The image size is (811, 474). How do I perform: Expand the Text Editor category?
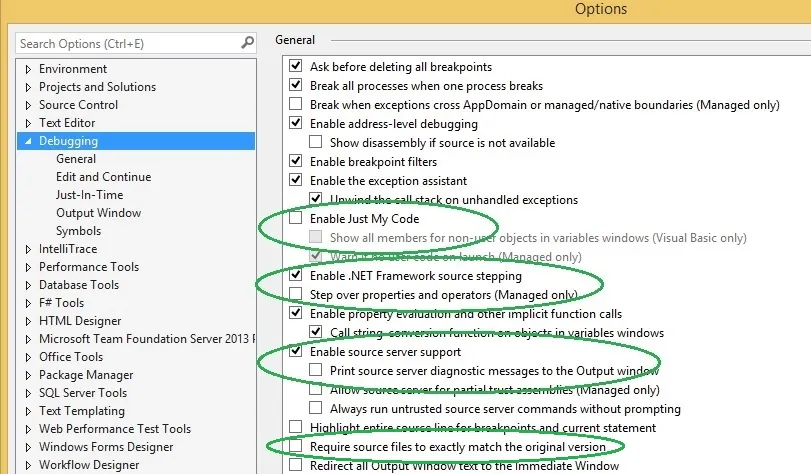28,123
